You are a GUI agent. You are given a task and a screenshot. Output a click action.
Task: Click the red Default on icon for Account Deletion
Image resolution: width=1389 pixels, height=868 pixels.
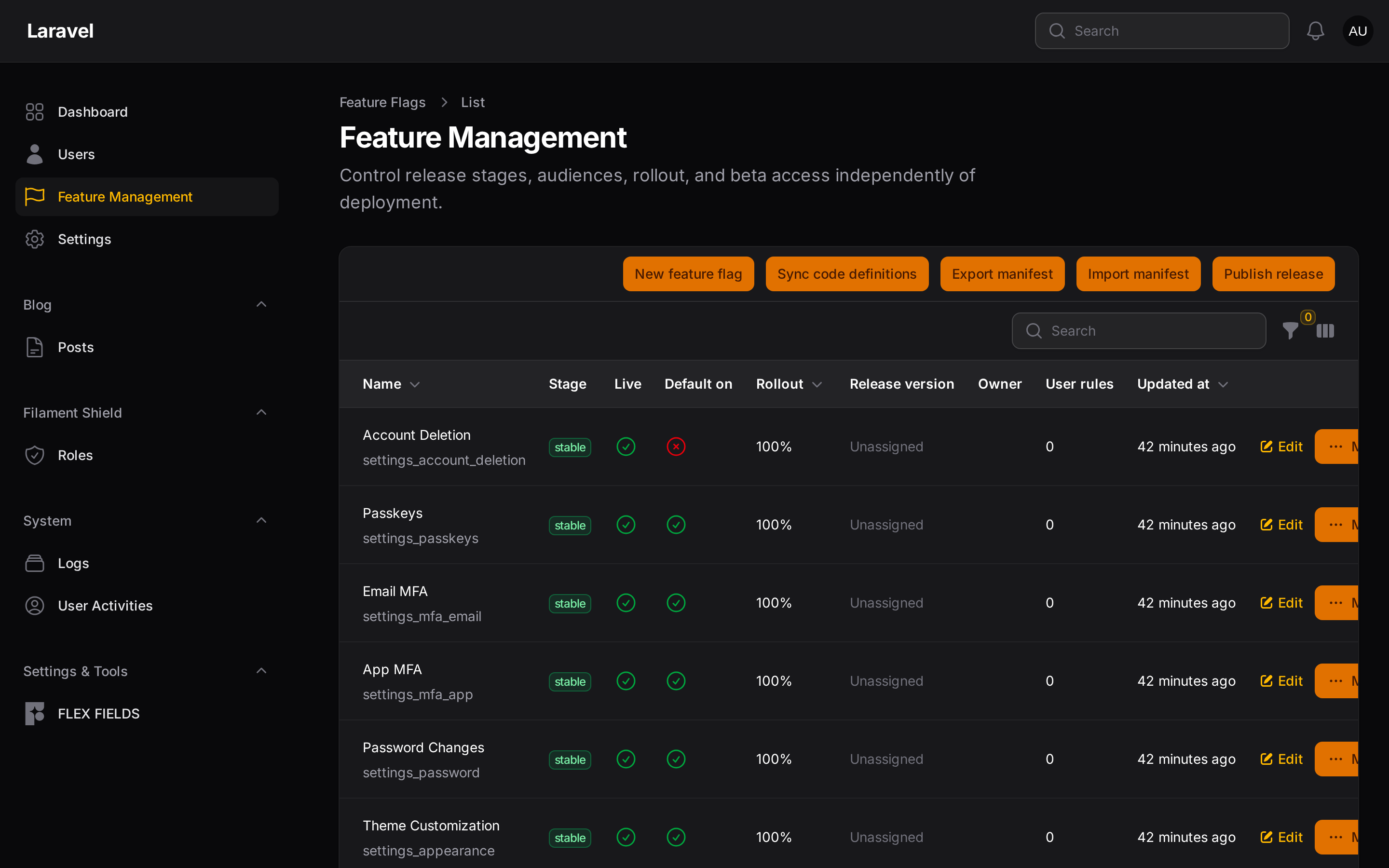(x=676, y=447)
